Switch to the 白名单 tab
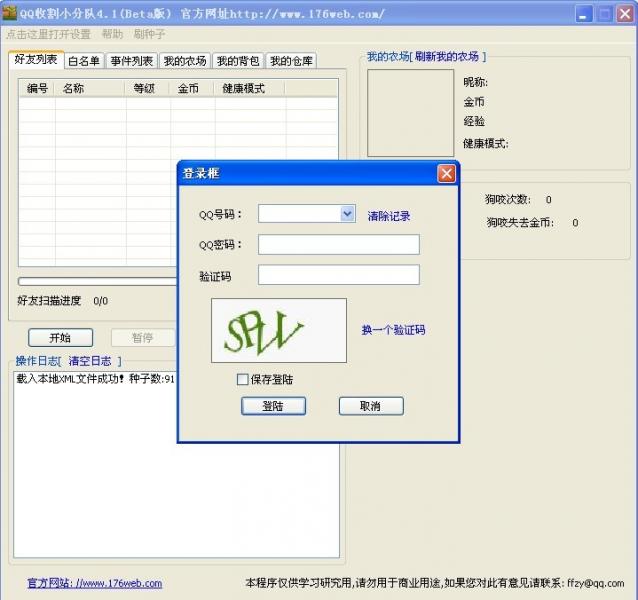The image size is (638, 600). tap(84, 61)
